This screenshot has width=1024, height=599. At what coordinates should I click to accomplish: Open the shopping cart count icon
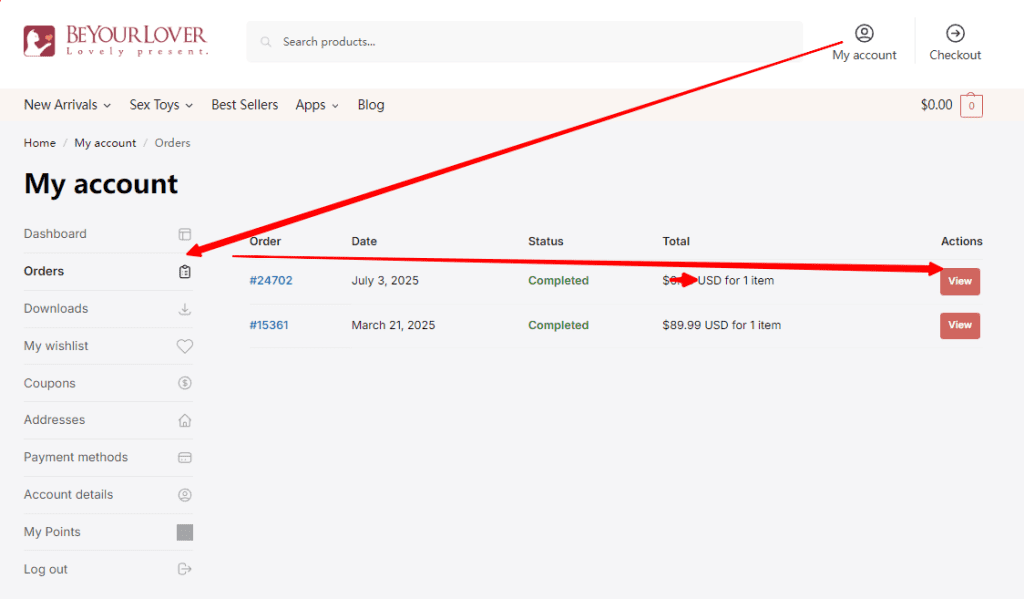pos(971,106)
